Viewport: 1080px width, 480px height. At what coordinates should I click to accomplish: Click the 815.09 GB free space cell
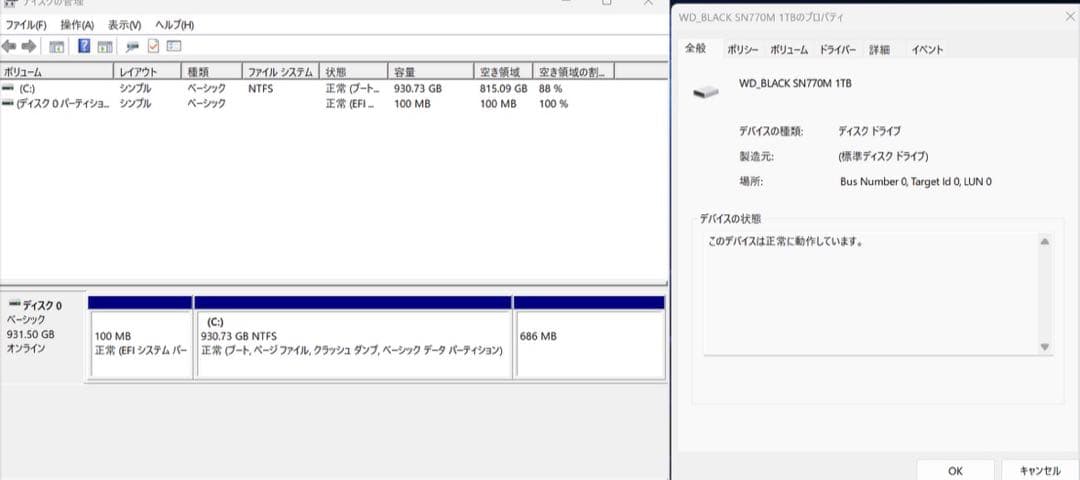pos(503,89)
